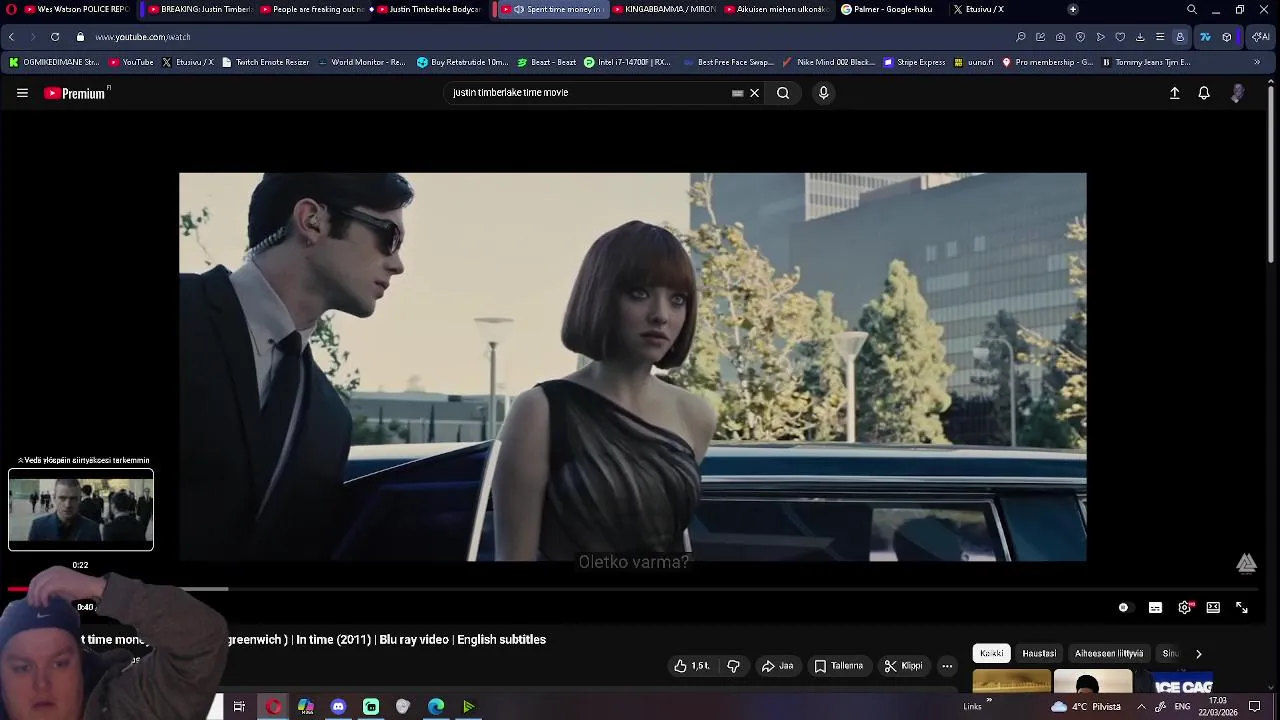Open OGMIKEDIMANE bookmark
The image size is (1280, 720).
[55, 62]
